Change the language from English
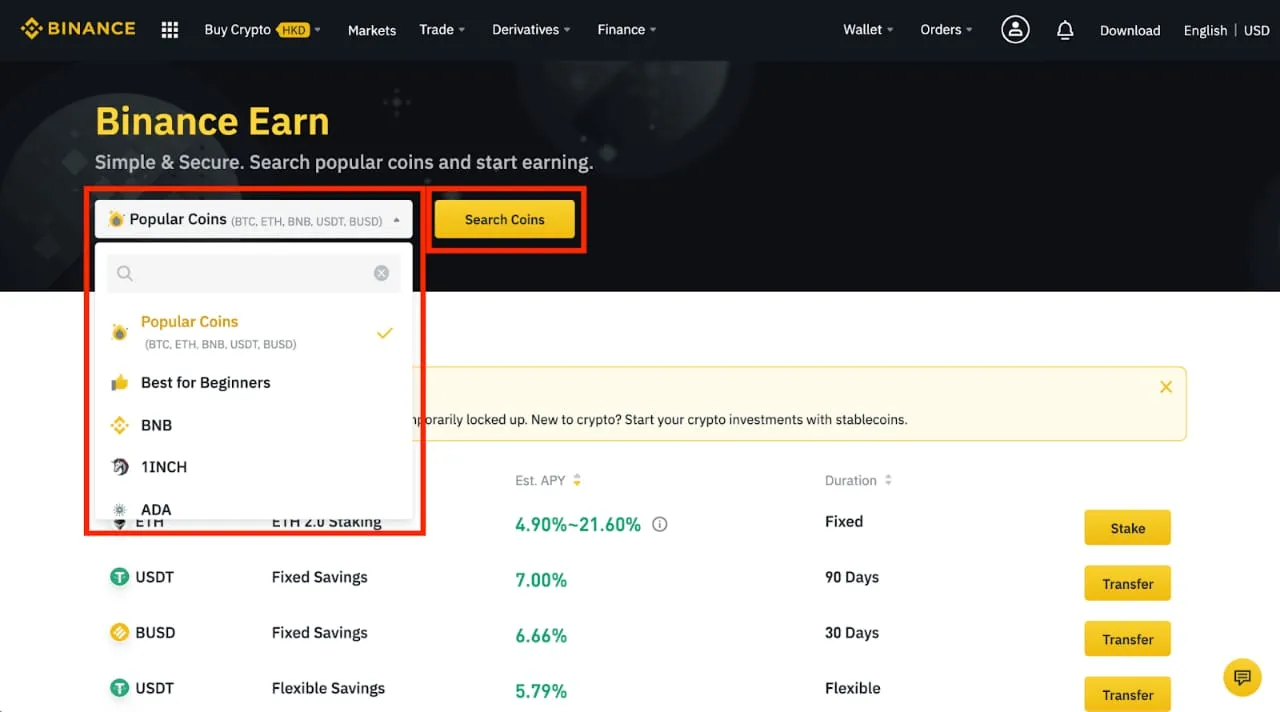Image resolution: width=1280 pixels, height=712 pixels. [x=1205, y=31]
